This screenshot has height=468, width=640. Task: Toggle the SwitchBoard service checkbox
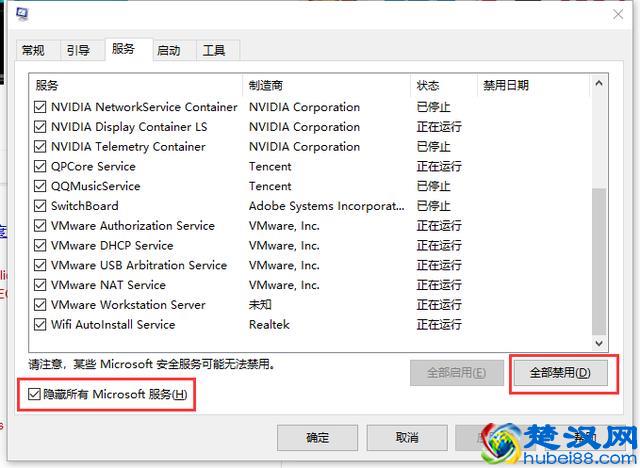pos(40,206)
